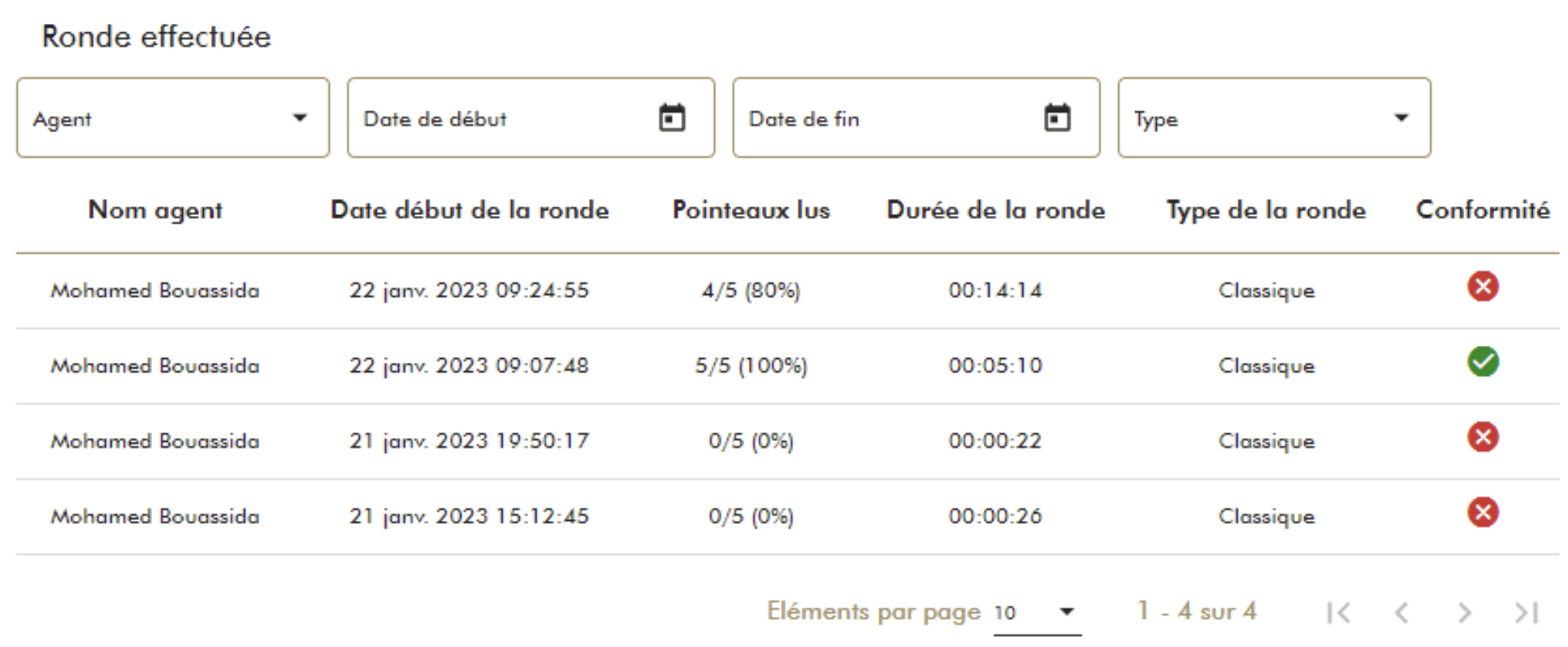Jump to the last page with the last-page icon
The width and height of the screenshot is (1568, 647).
point(1524,612)
